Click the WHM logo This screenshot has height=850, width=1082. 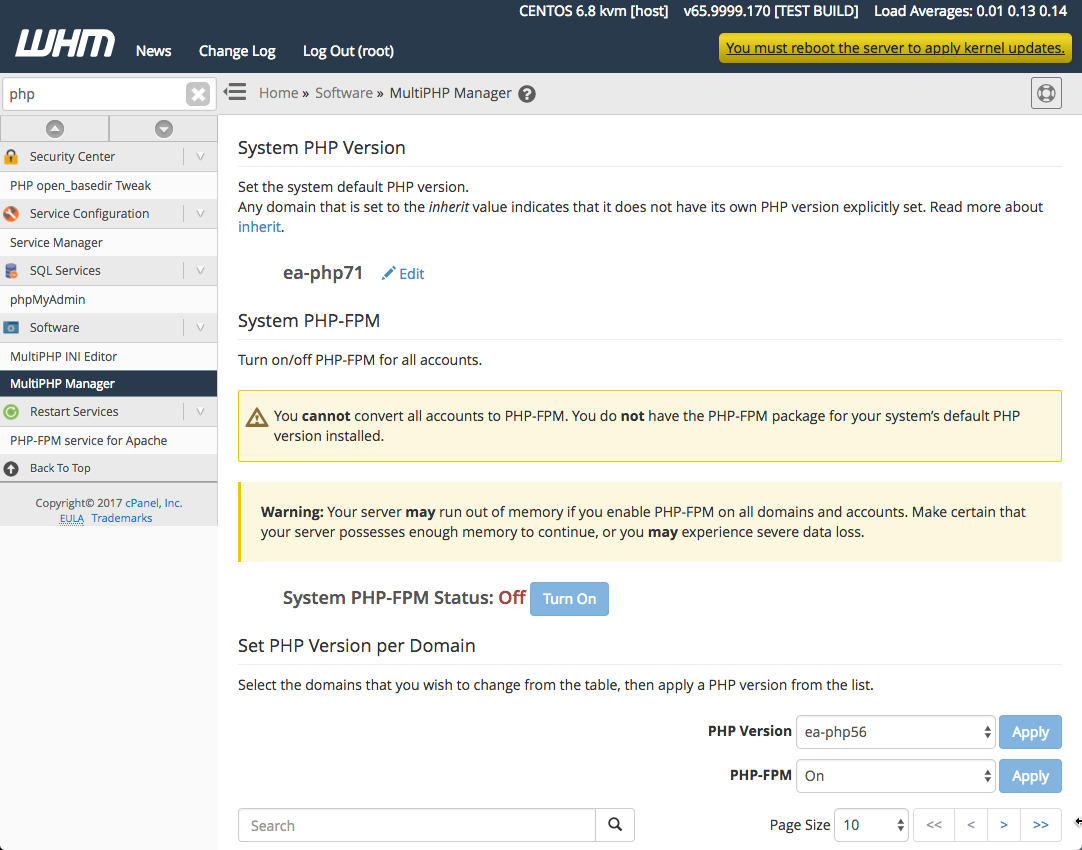tap(65, 44)
